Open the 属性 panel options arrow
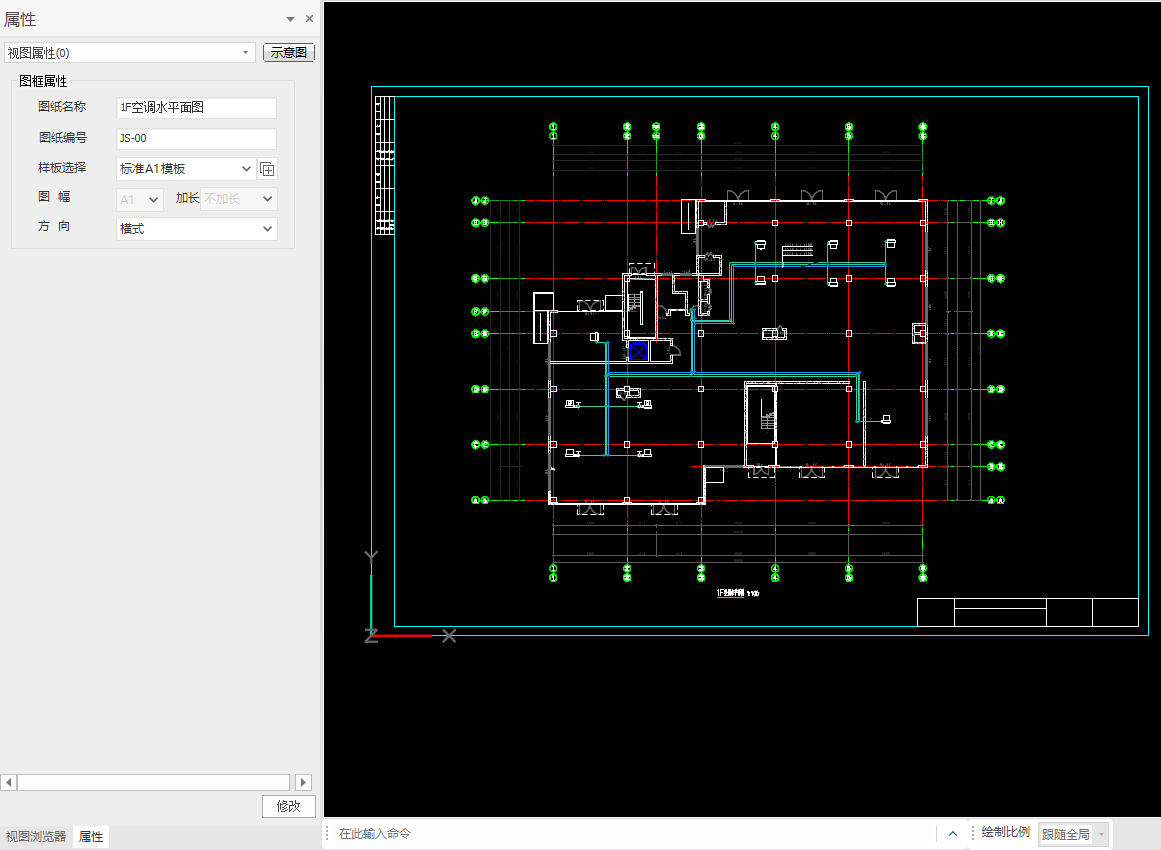This screenshot has width=1161, height=850. [x=290, y=19]
